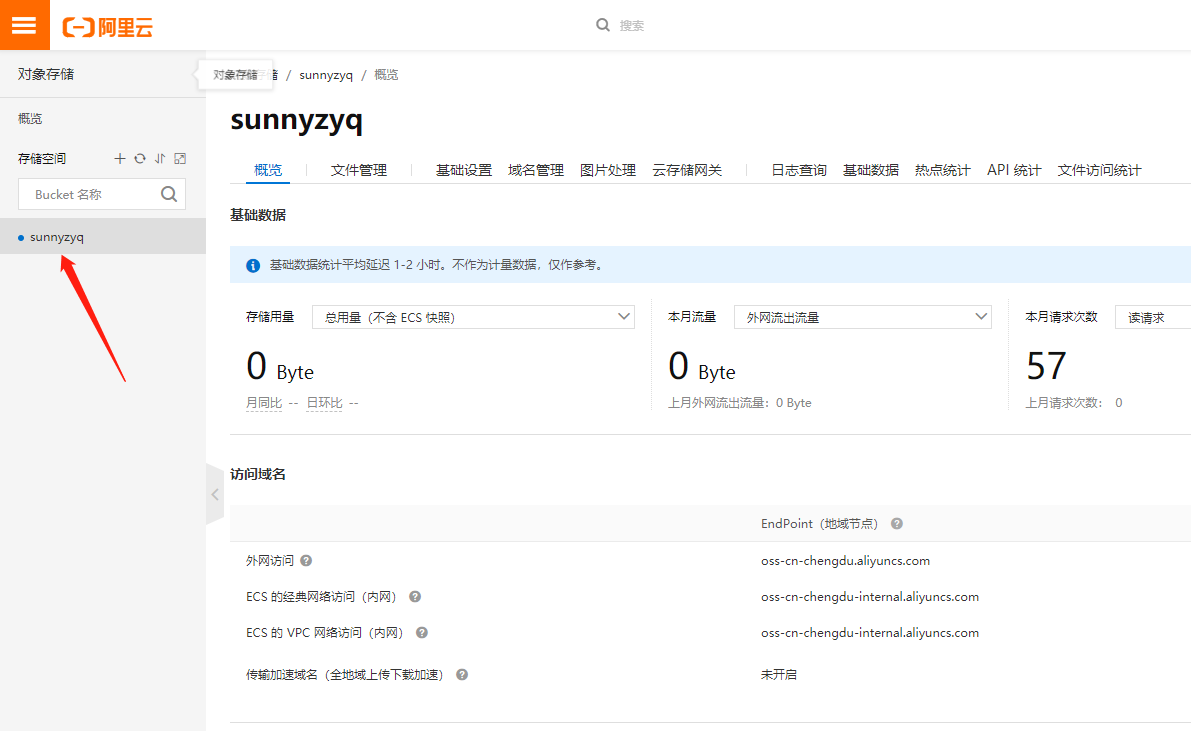
Task: Create a new bucket with plus icon
Action: tap(119, 159)
